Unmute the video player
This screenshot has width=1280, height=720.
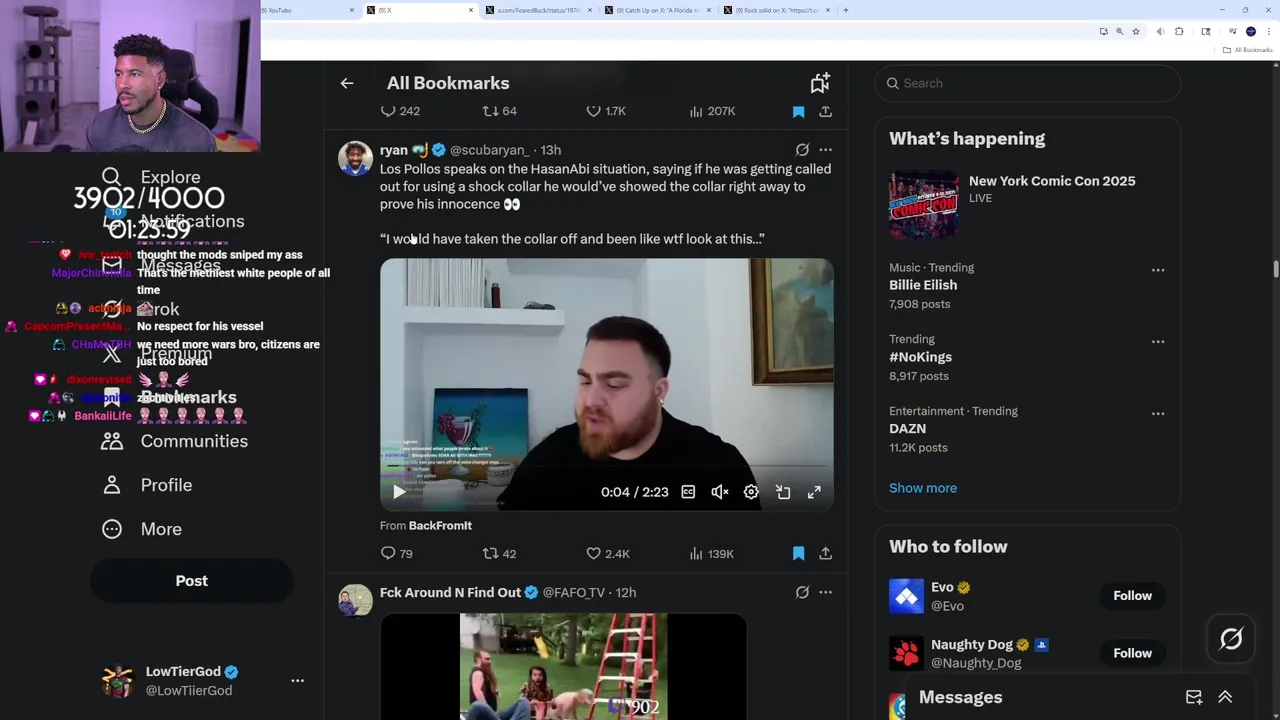pyautogui.click(x=719, y=492)
